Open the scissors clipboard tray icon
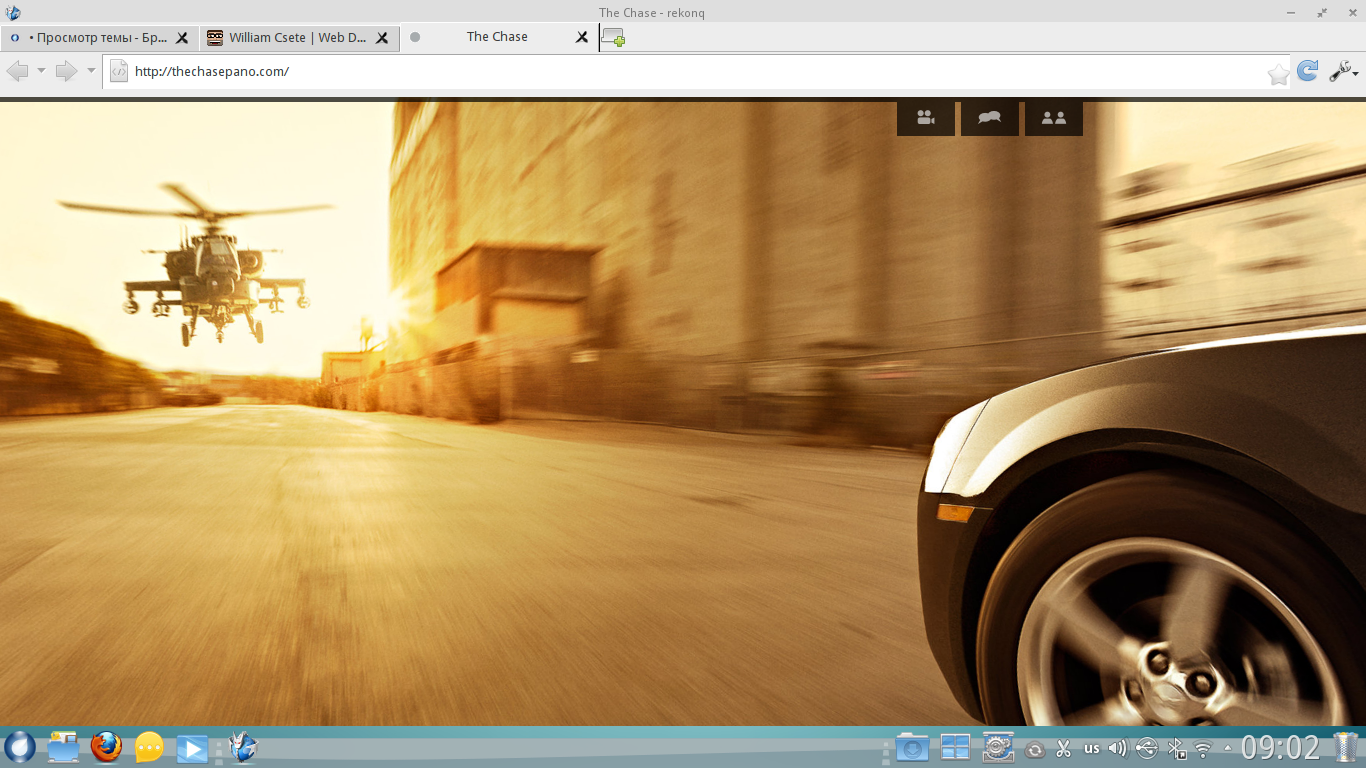 (x=1063, y=748)
